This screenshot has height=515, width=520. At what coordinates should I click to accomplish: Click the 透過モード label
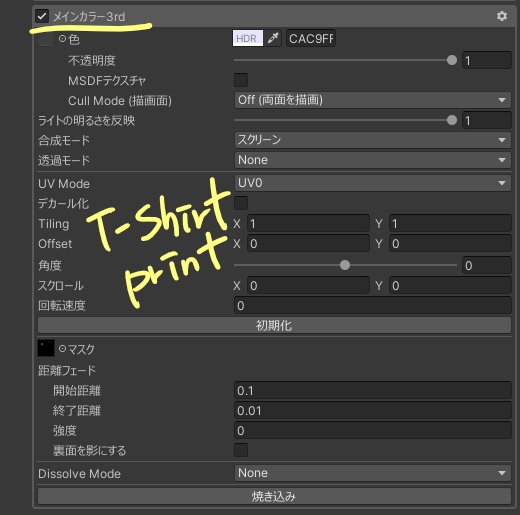tap(64, 160)
